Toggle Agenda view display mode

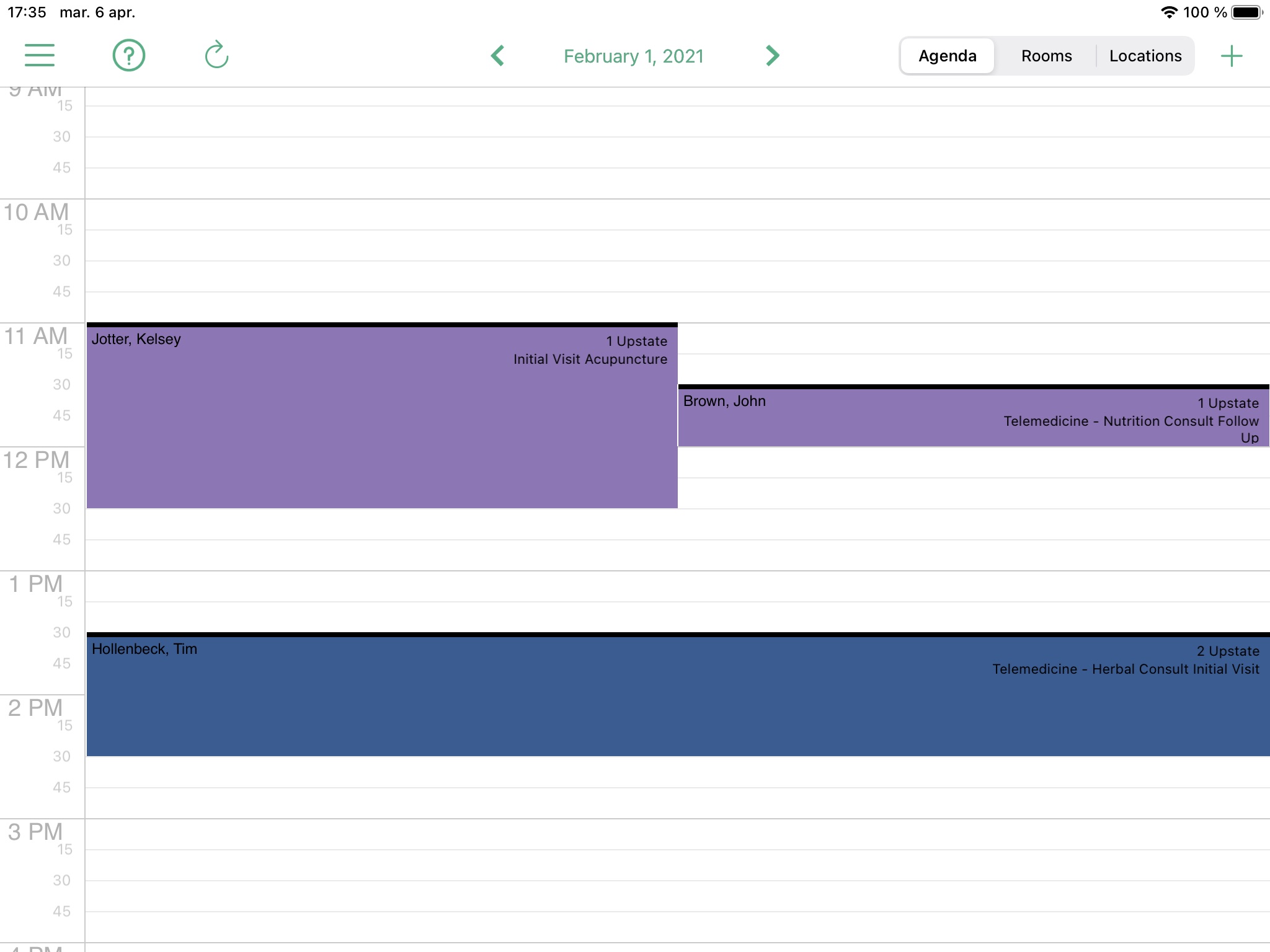pos(947,55)
